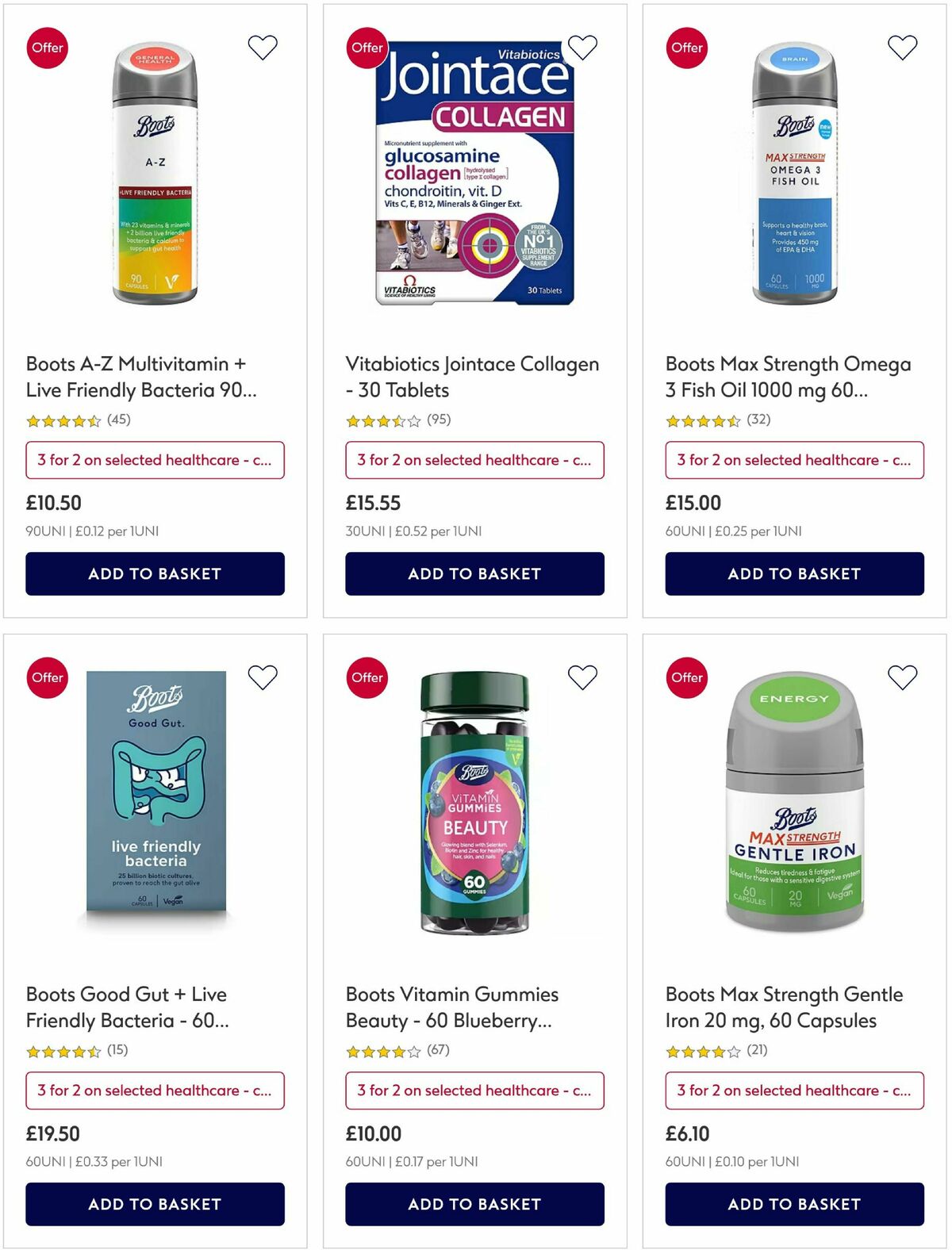952x1250 pixels.
Task: Add Max Strength Omega 3 to basket
Action: click(793, 573)
